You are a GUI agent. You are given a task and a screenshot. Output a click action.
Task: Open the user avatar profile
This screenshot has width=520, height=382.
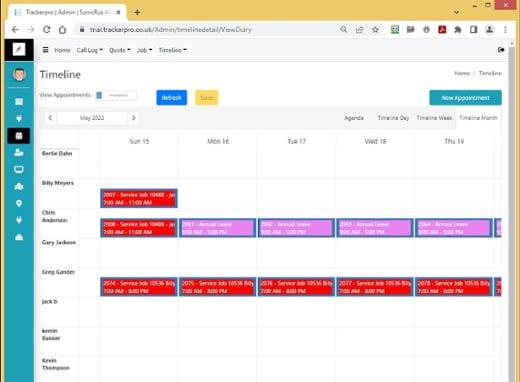pyautogui.click(x=19, y=74)
